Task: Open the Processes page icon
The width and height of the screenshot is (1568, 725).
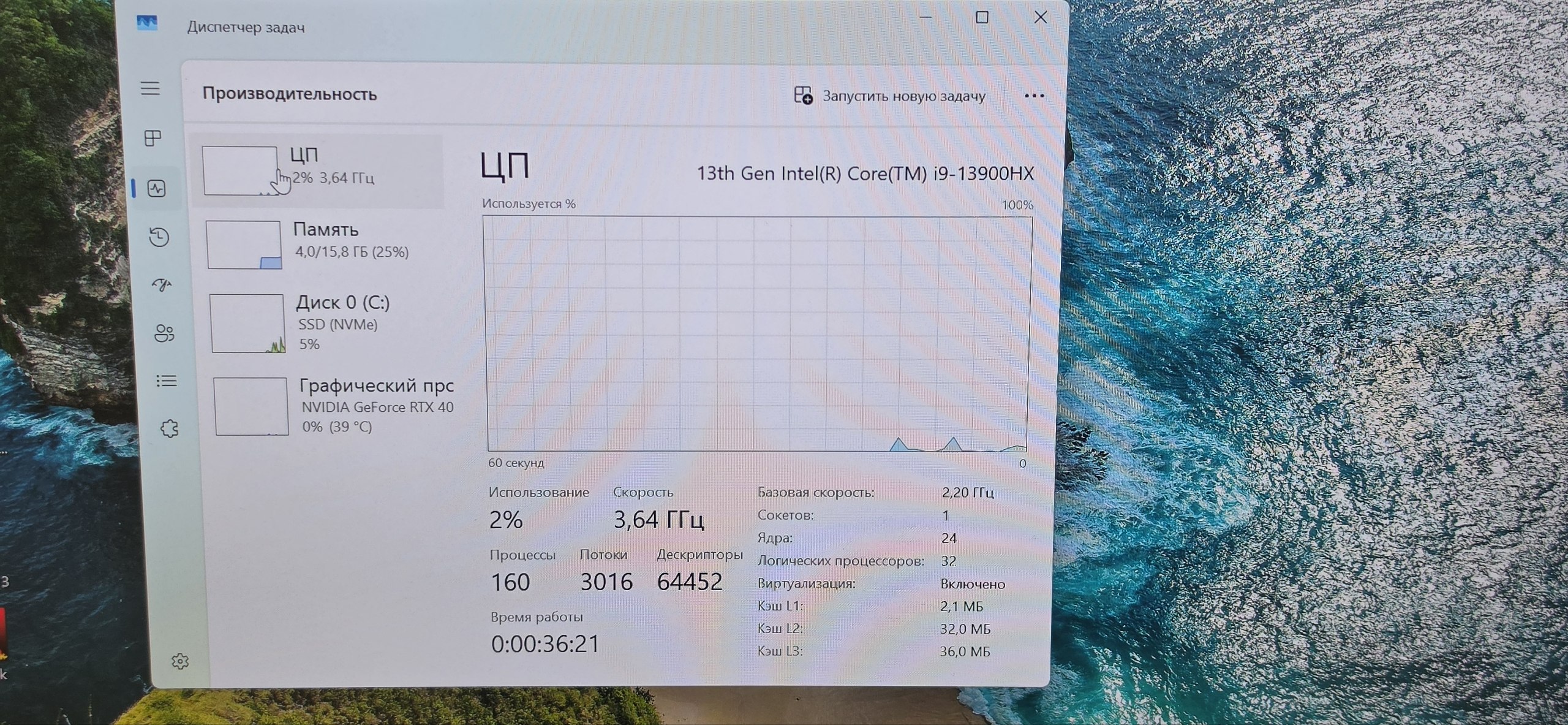Action: click(x=153, y=139)
